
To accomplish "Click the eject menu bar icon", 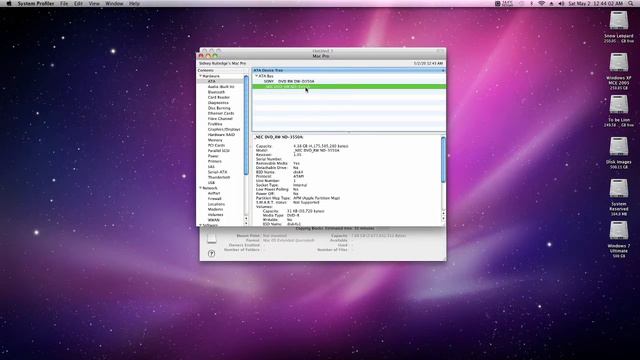I will (x=551, y=3).
